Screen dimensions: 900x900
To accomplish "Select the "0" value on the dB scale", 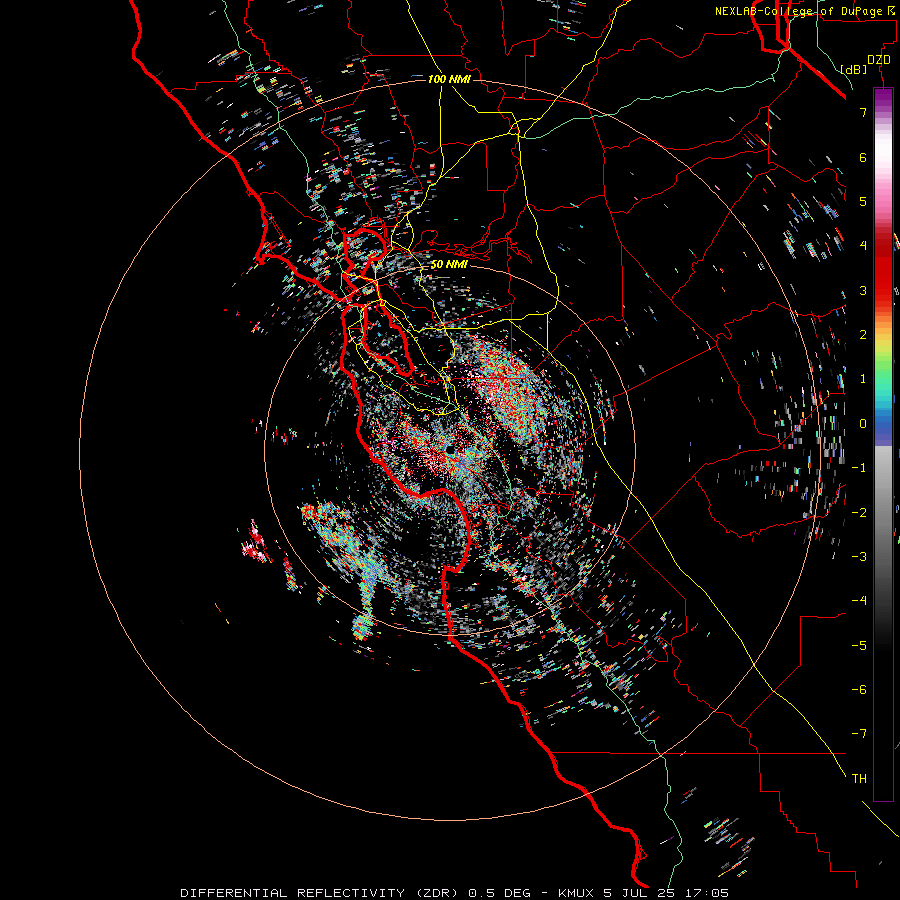I will (x=863, y=424).
